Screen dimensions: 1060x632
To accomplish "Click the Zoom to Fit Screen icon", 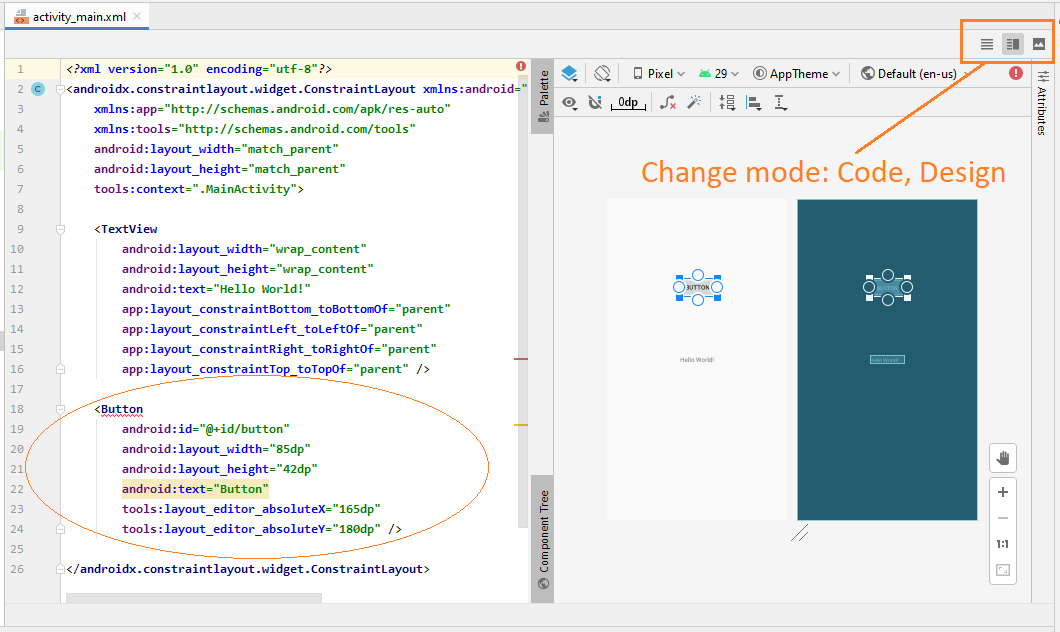I will tap(1003, 570).
